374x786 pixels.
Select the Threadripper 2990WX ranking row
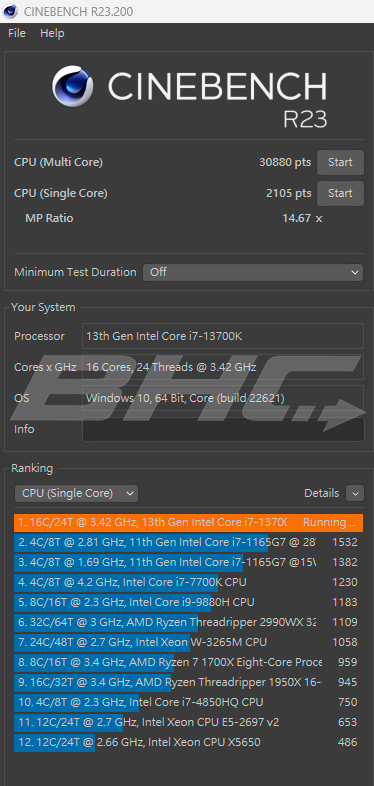(189, 622)
